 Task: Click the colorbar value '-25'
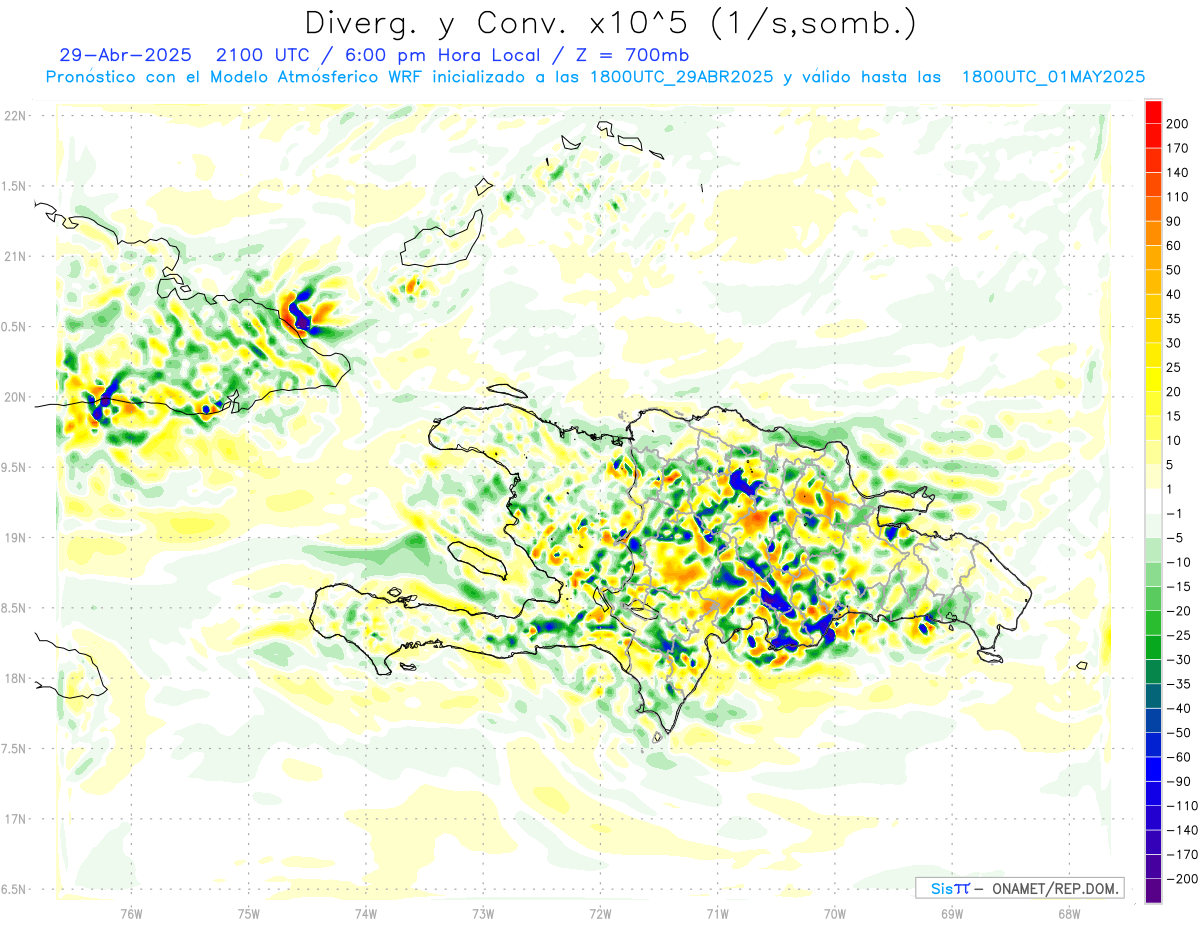point(1180,636)
